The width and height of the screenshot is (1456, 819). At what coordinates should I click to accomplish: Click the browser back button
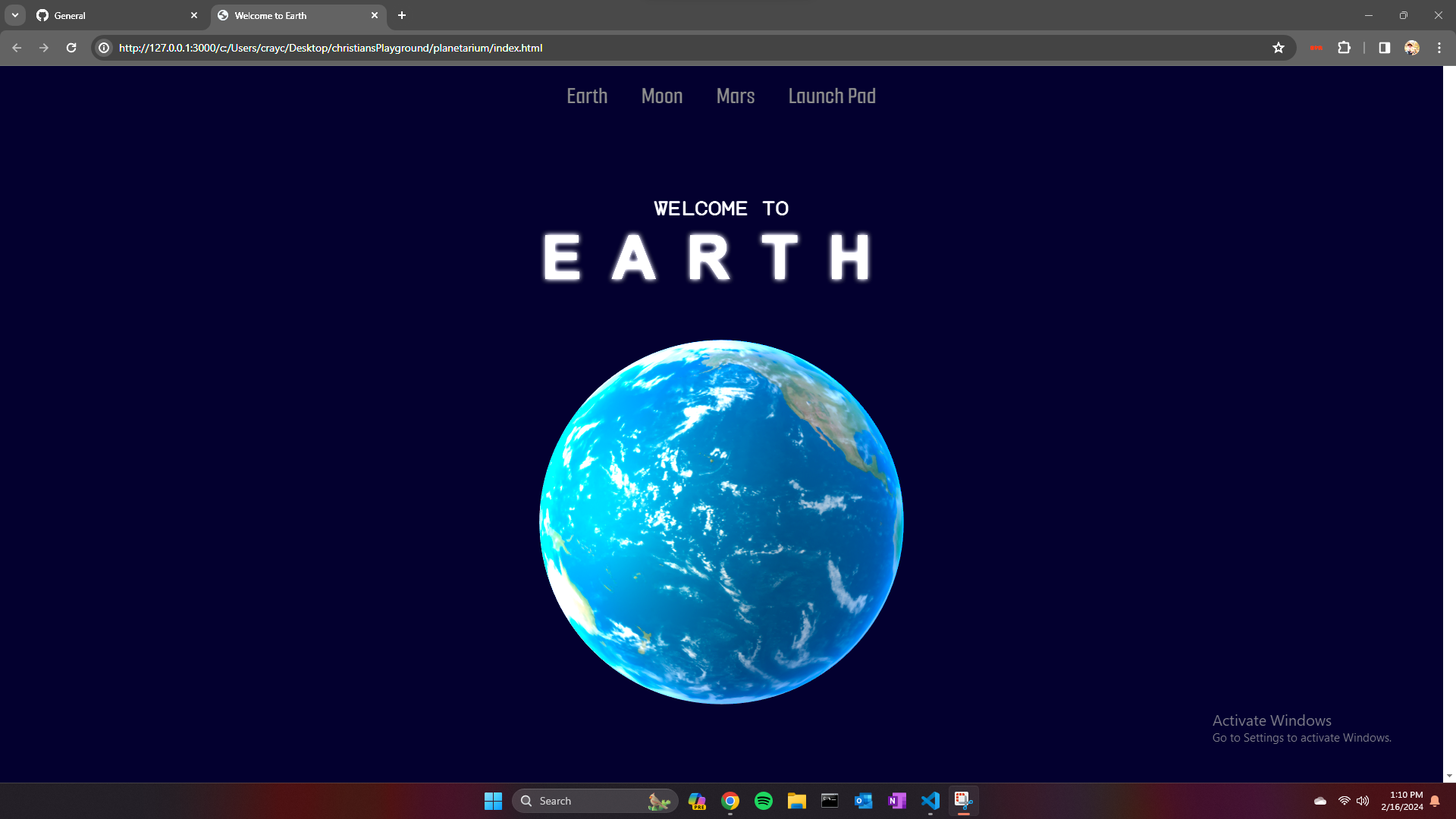[17, 47]
